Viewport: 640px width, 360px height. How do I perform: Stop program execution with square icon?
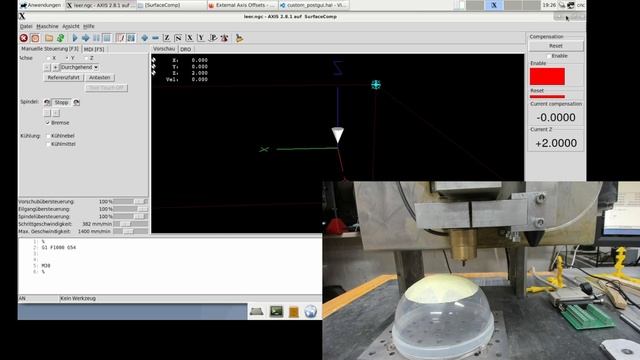tap(107, 38)
